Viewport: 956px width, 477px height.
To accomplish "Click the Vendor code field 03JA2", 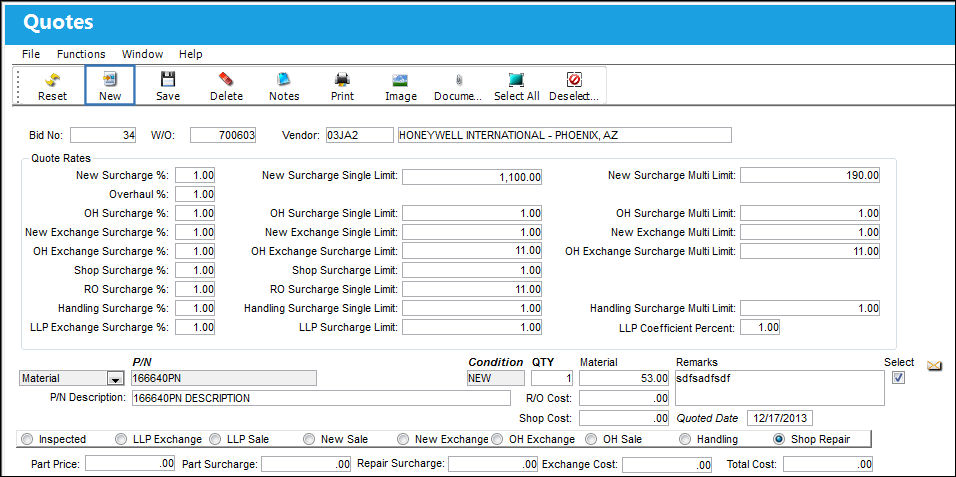I will point(359,135).
